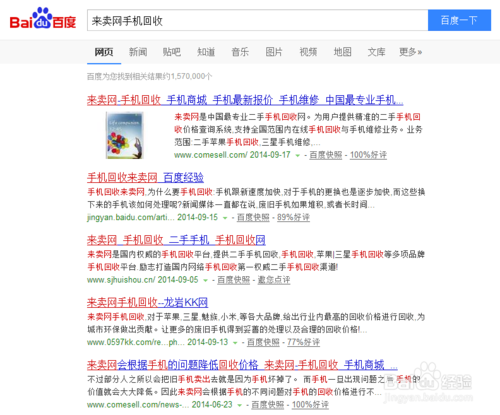This screenshot has height=415, width=500.
Task: Click the 77%好评 rating link
Action: click(303, 342)
